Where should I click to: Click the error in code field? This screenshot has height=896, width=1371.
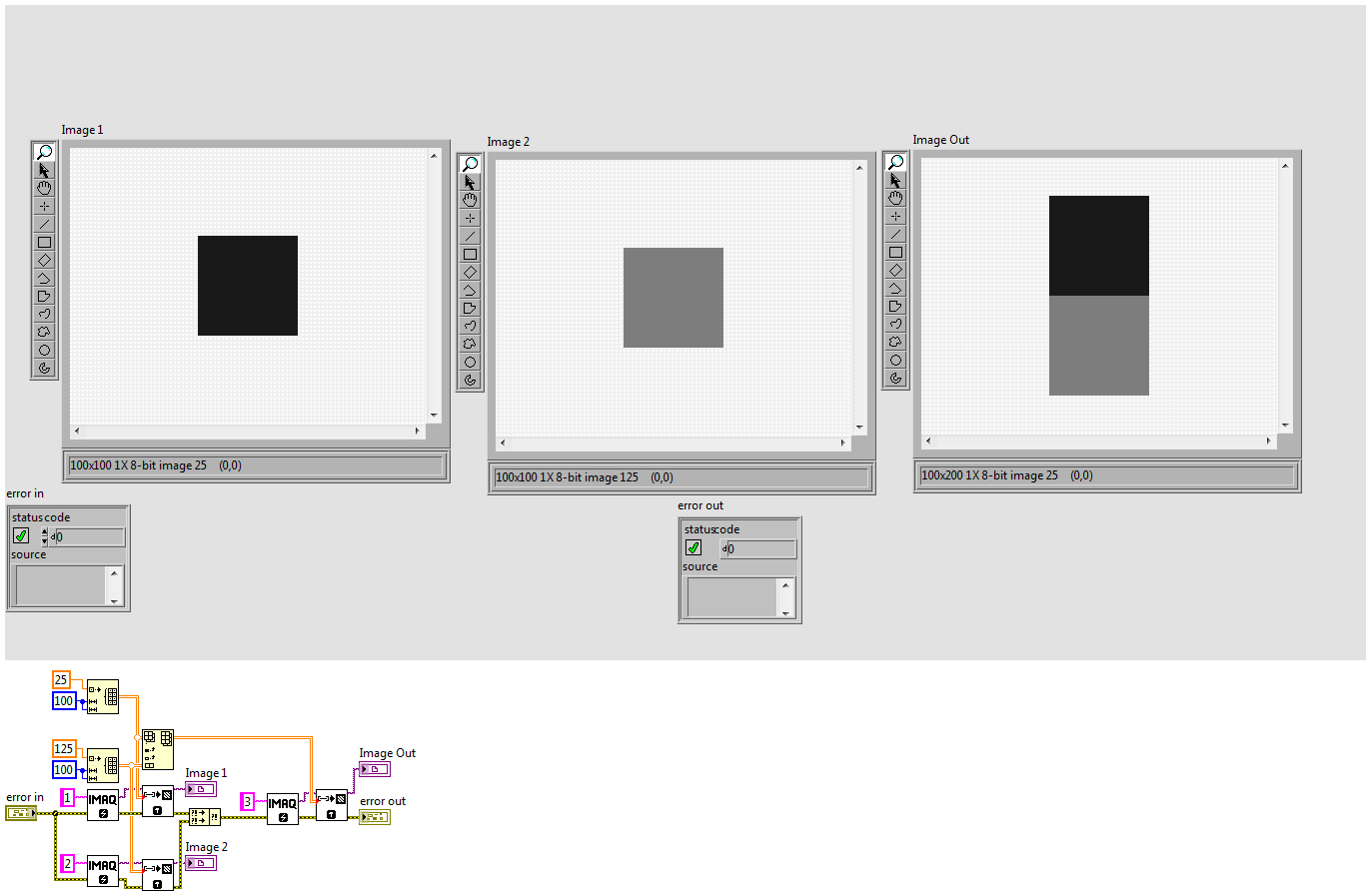[88, 536]
